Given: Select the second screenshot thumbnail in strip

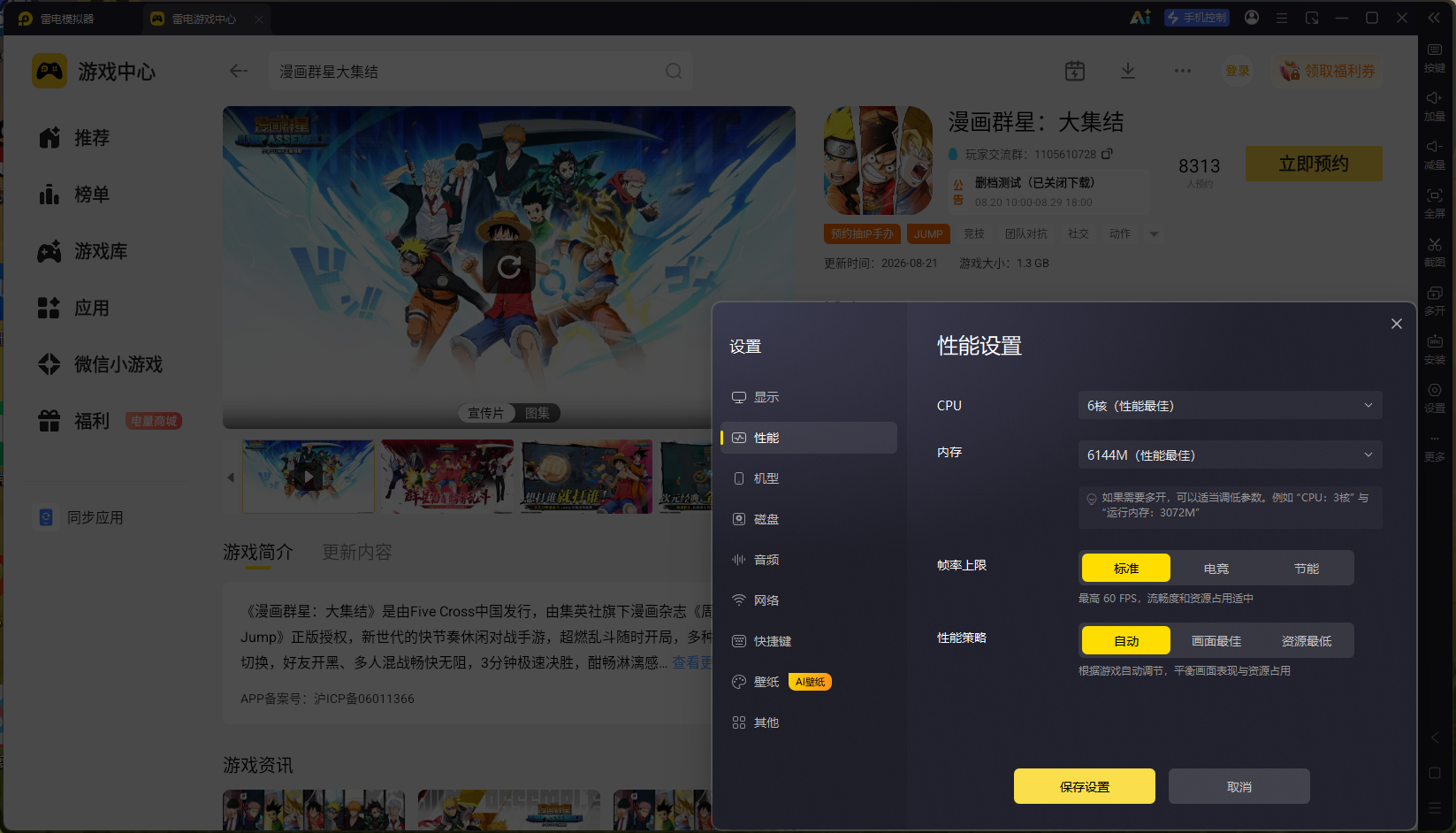Looking at the screenshot, I should (447, 477).
